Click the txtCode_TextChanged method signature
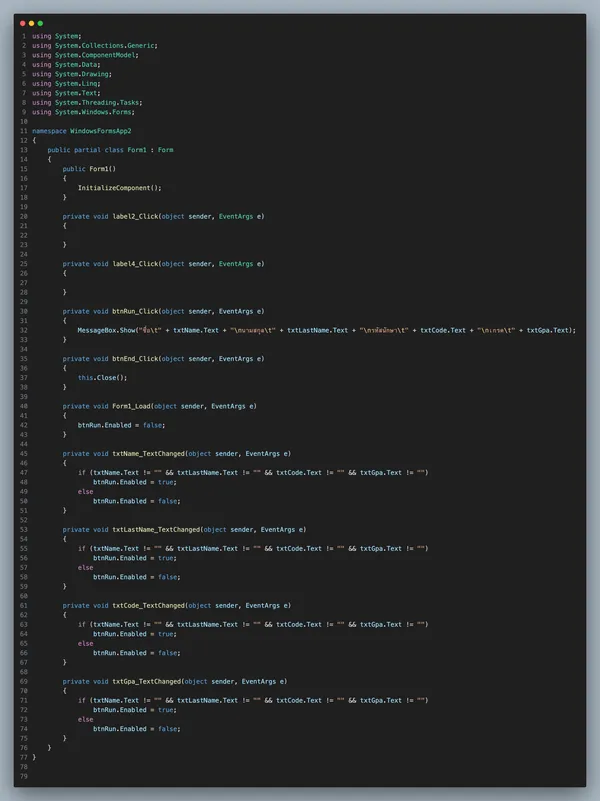 [177, 606]
